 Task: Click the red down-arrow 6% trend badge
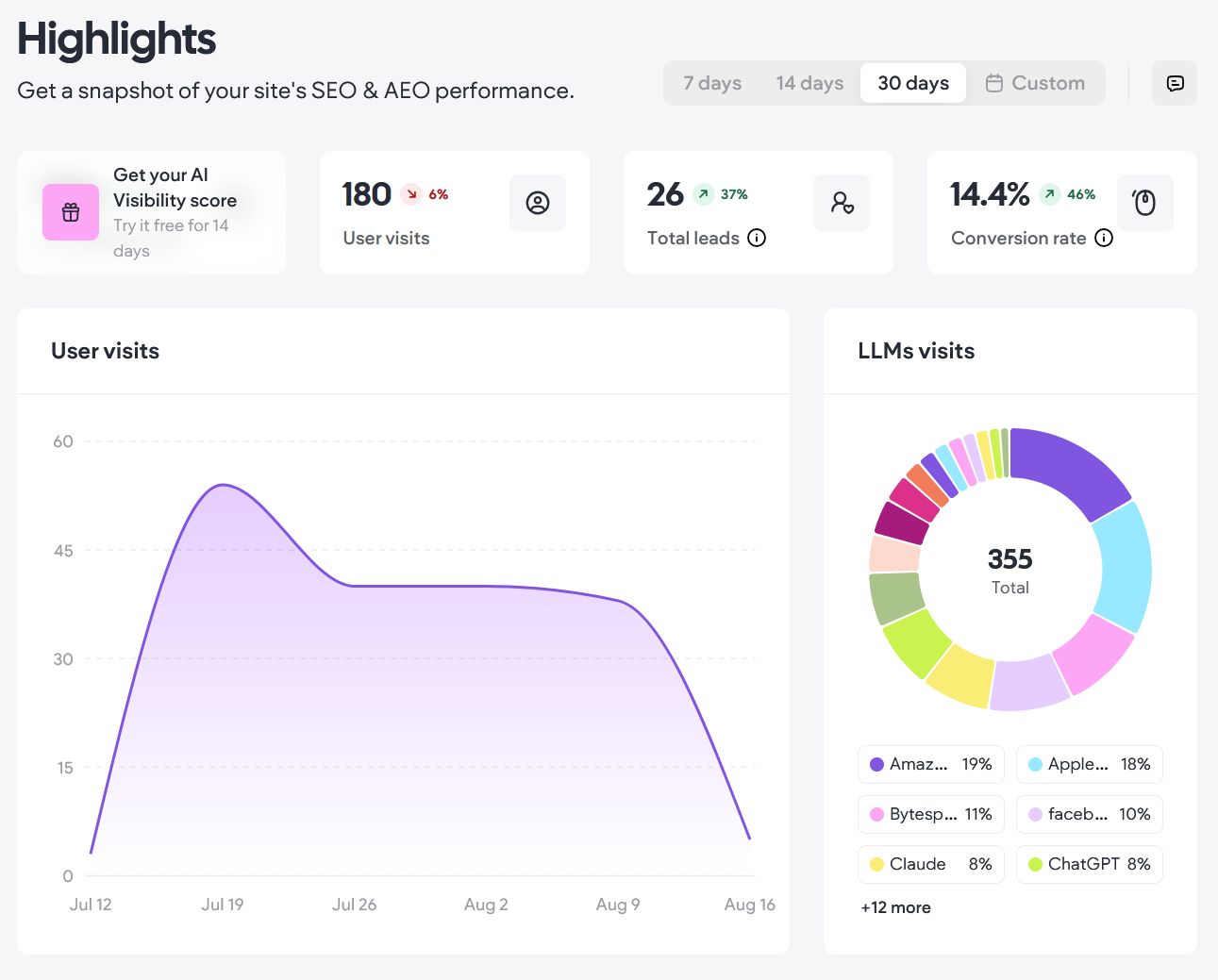425,194
